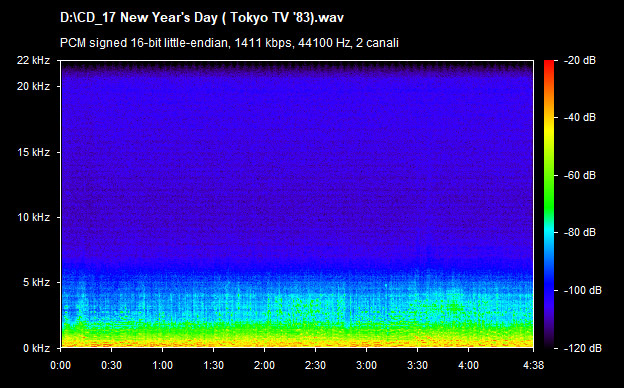The width and height of the screenshot is (624, 388).
Task: Click the 15 kHz frequency axis label
Action: pyautogui.click(x=33, y=152)
